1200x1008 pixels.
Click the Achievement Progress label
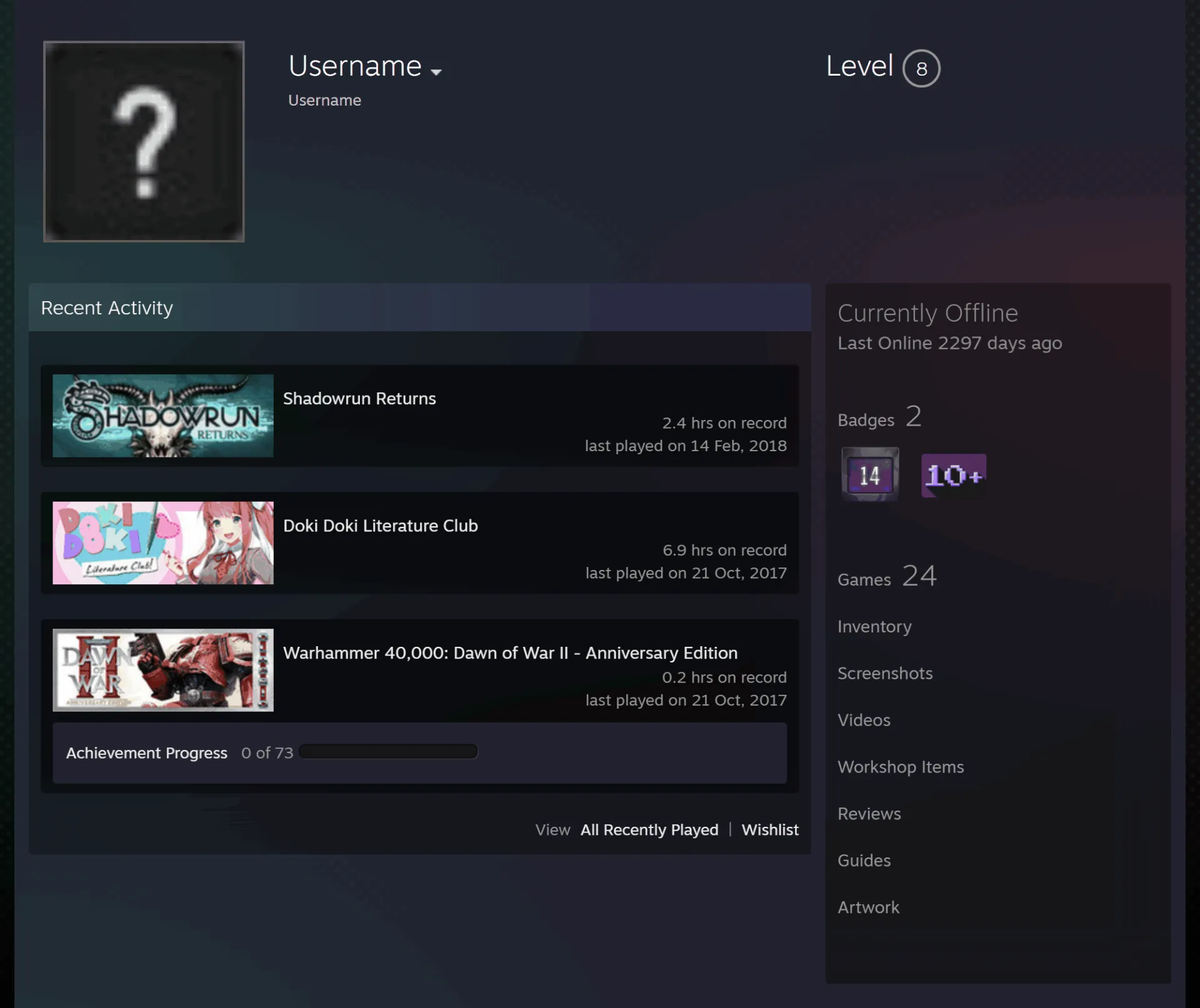tap(147, 753)
